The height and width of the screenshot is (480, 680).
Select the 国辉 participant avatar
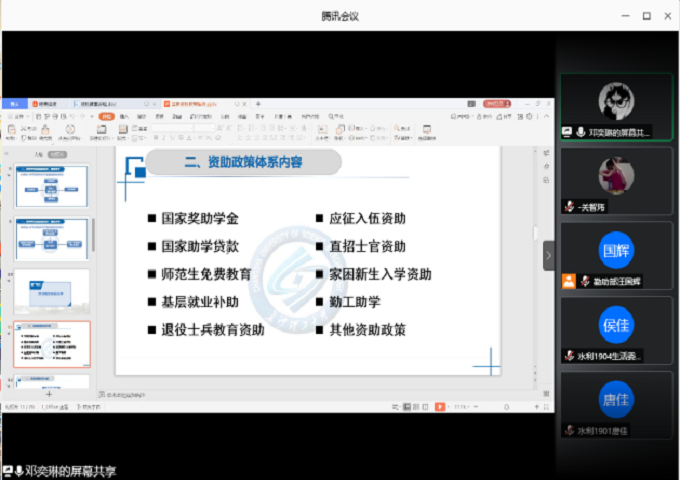tap(618, 248)
